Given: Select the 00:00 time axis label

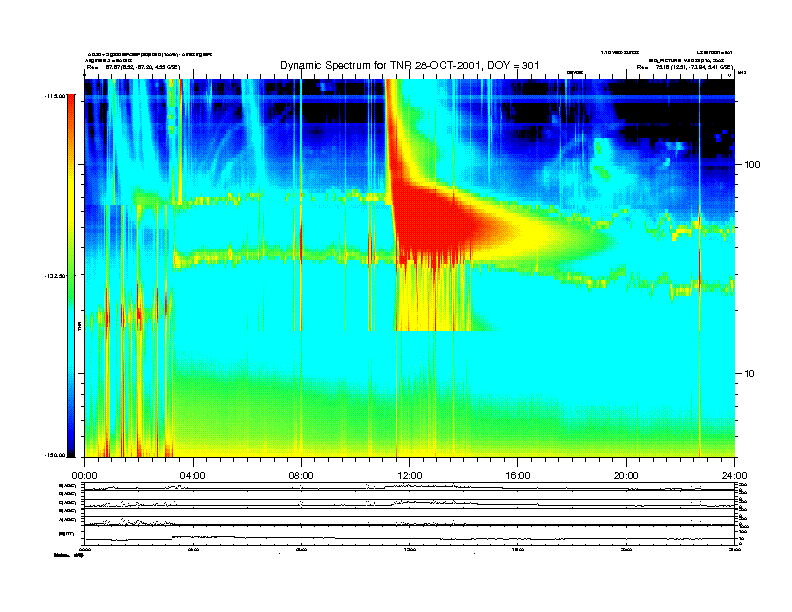Looking at the screenshot, I should click(x=84, y=476).
